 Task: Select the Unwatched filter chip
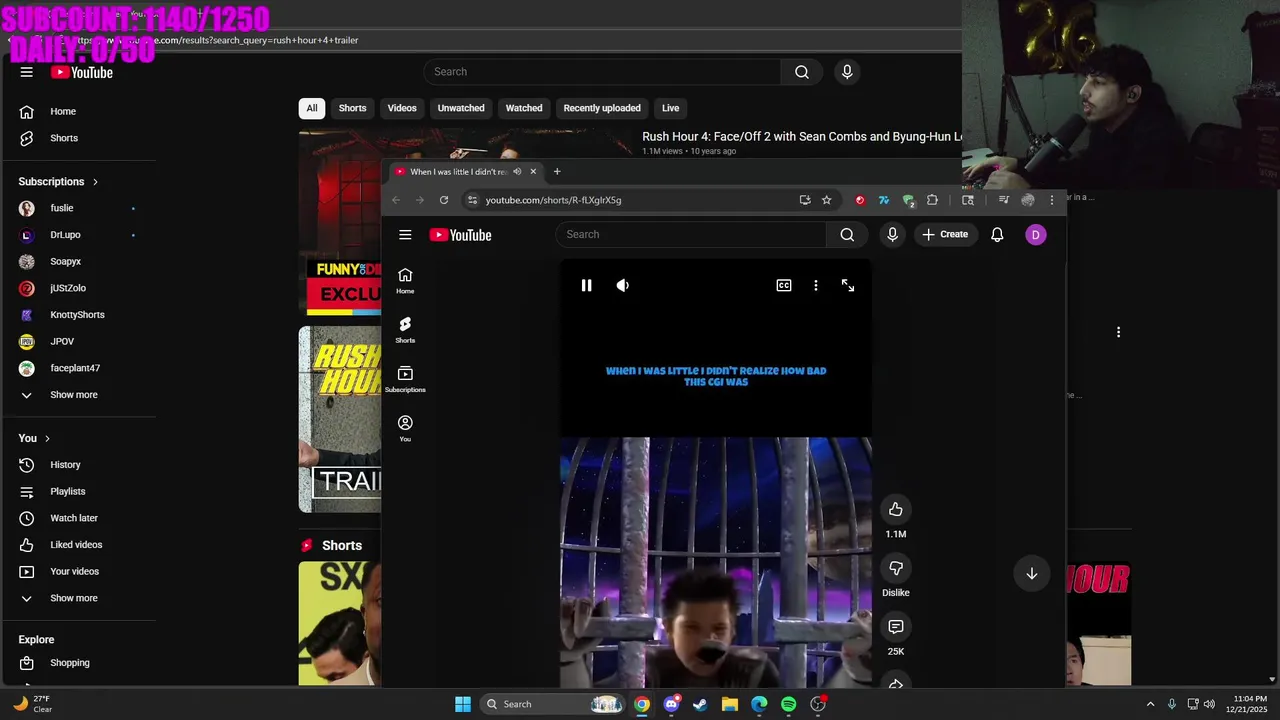point(461,108)
